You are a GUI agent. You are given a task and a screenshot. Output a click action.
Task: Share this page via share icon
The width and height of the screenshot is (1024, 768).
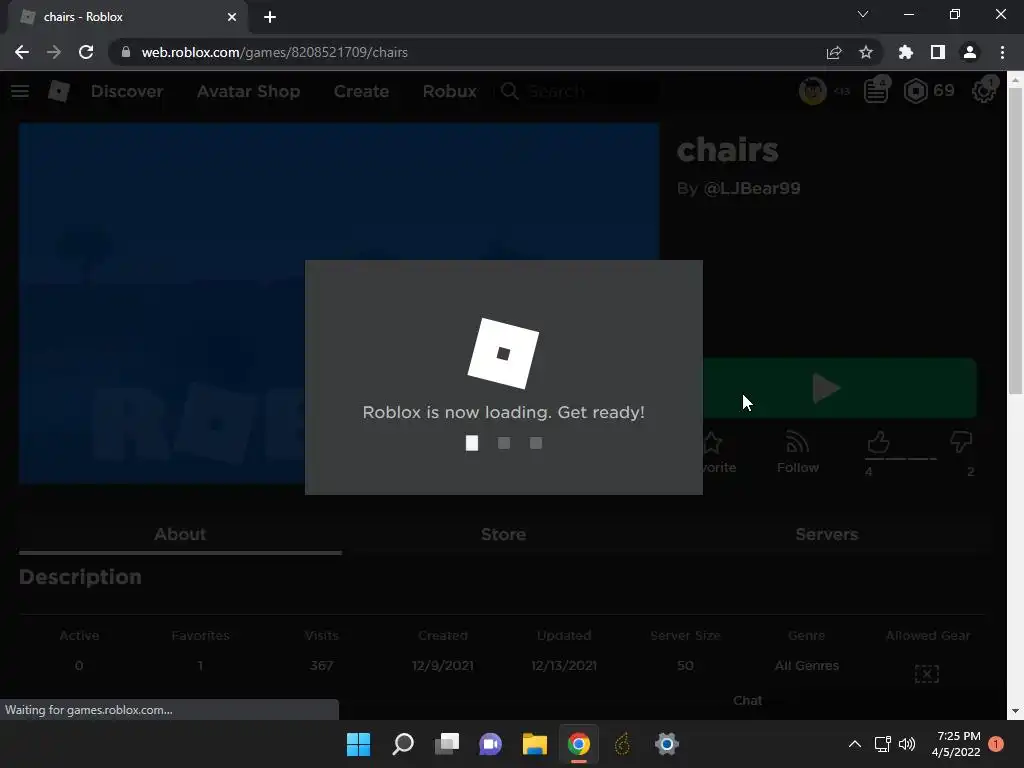point(834,52)
